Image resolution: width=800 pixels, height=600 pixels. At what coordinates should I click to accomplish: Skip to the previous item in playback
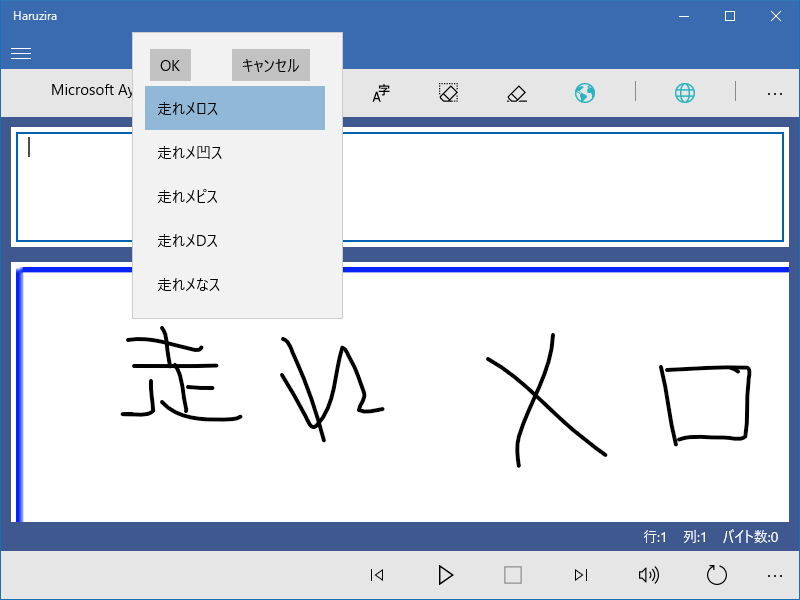[377, 575]
